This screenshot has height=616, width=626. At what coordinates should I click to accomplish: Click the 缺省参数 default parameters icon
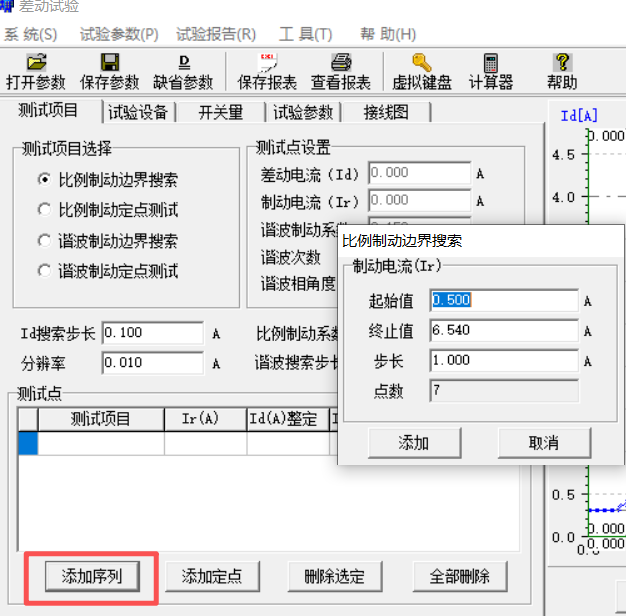(x=183, y=63)
